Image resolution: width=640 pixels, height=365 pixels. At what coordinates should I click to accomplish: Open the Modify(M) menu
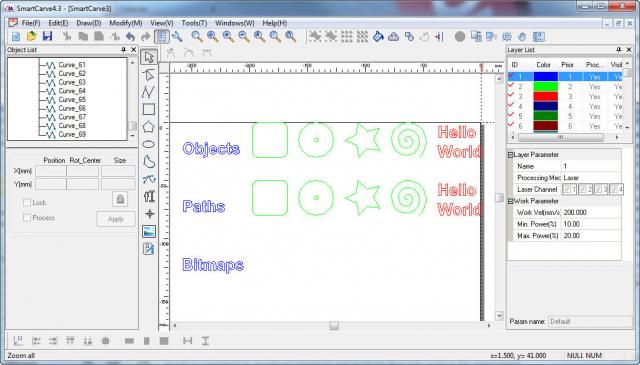(x=126, y=23)
